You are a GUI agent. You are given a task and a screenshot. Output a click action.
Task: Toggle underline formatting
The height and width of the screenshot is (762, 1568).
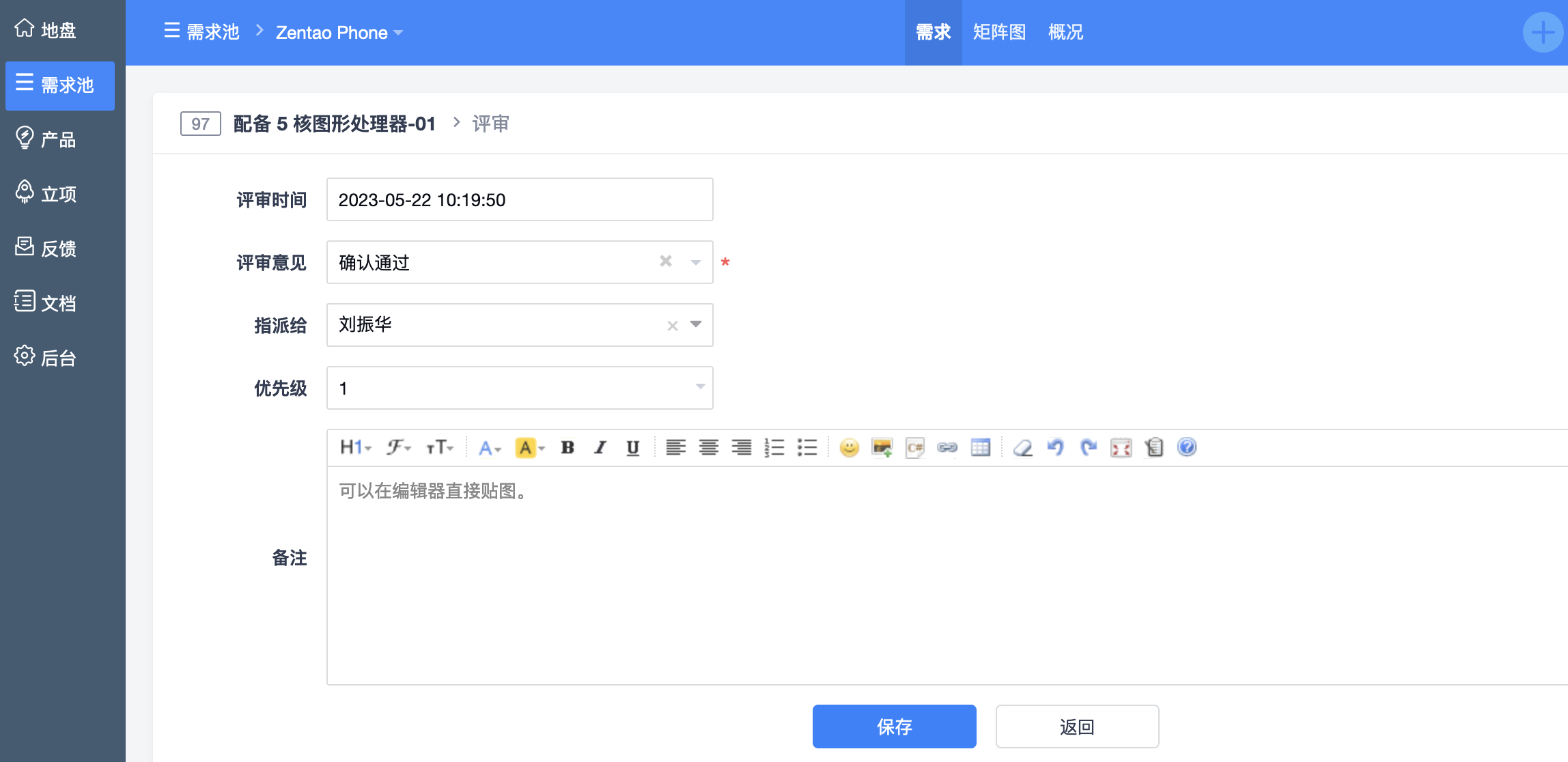(x=632, y=448)
